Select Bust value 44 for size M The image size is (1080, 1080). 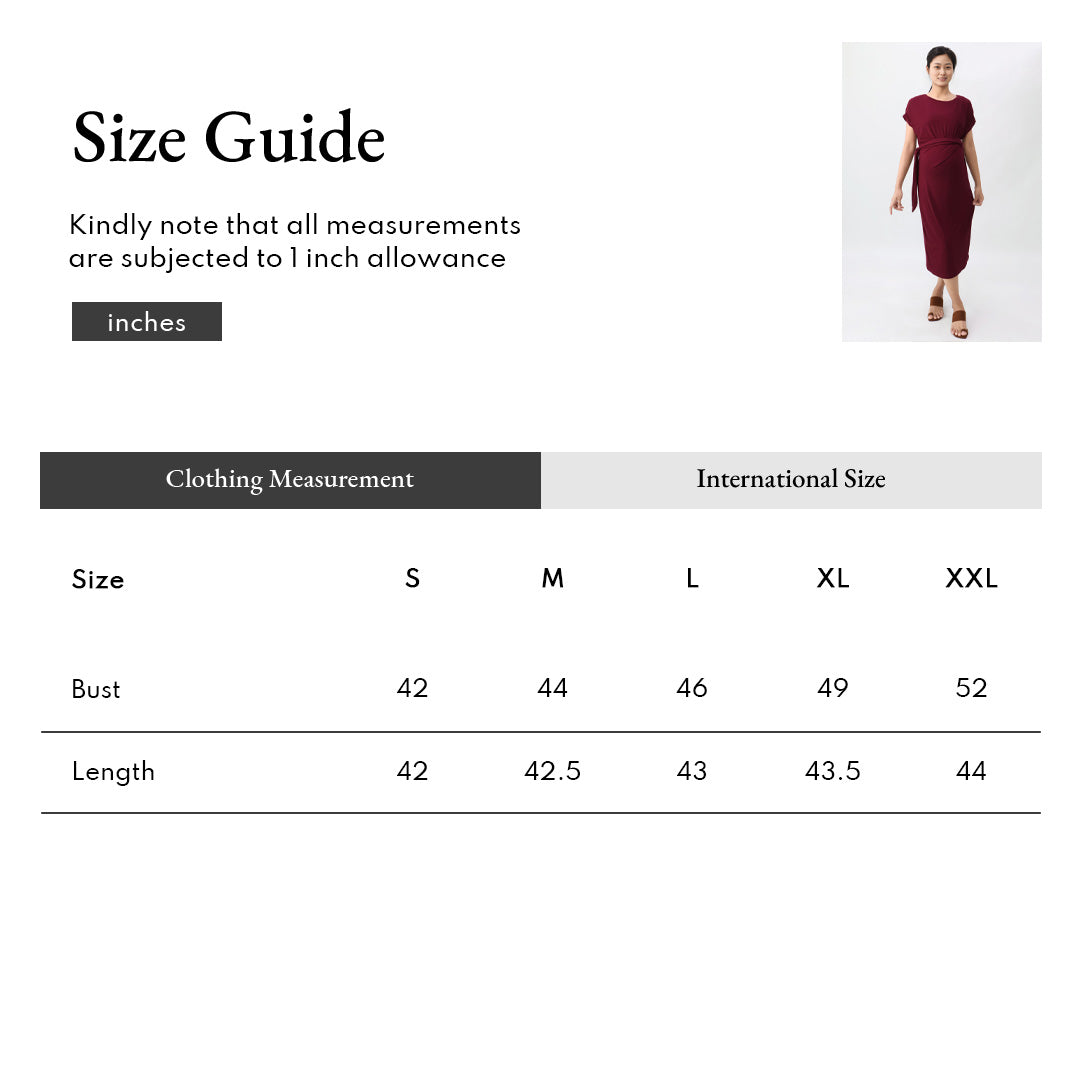coord(552,688)
